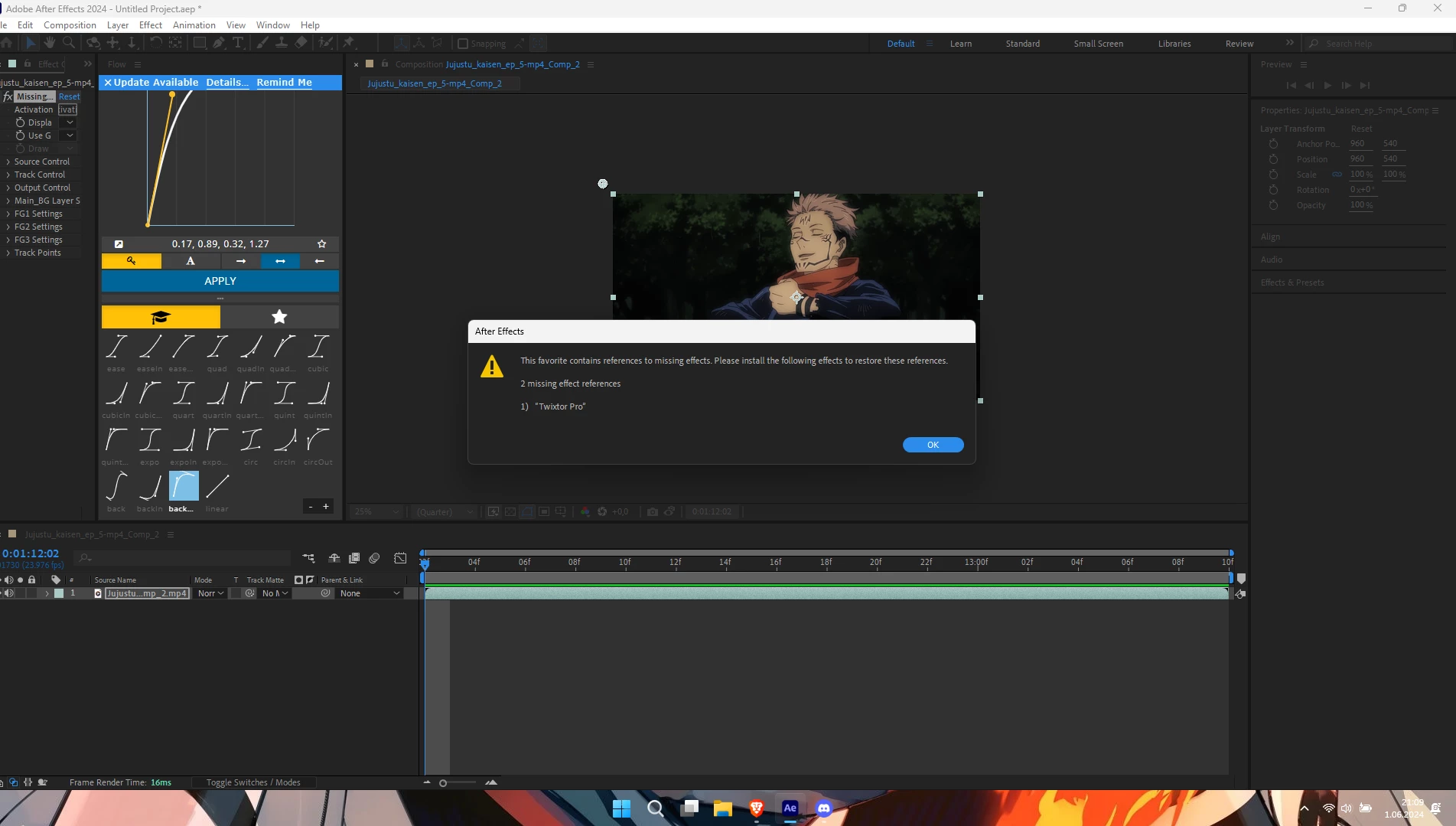Open Flow panel hamburger menu
The height and width of the screenshot is (826, 1456).
138,64
